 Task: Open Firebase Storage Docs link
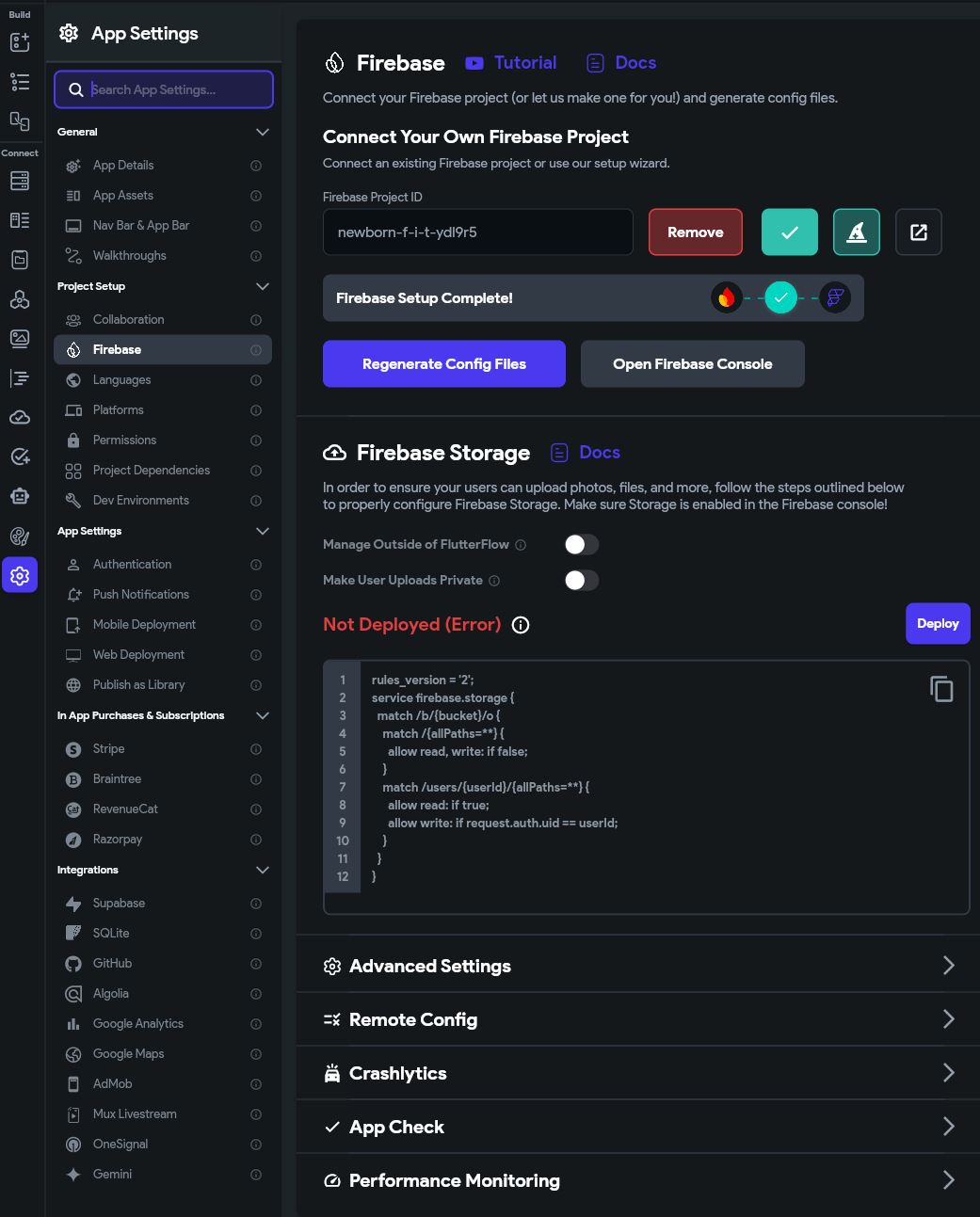pos(586,453)
